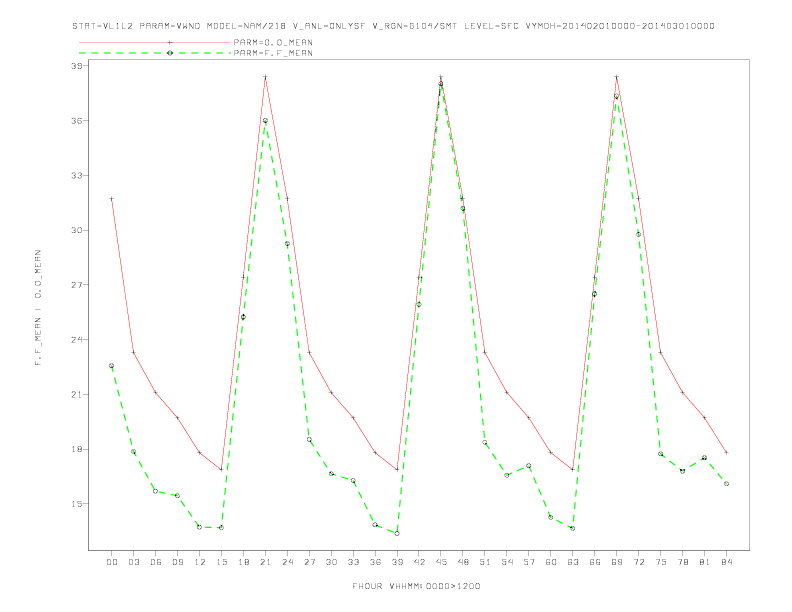Click x-axis forecast hour label 03
The height and width of the screenshot is (612, 792).
click(133, 562)
